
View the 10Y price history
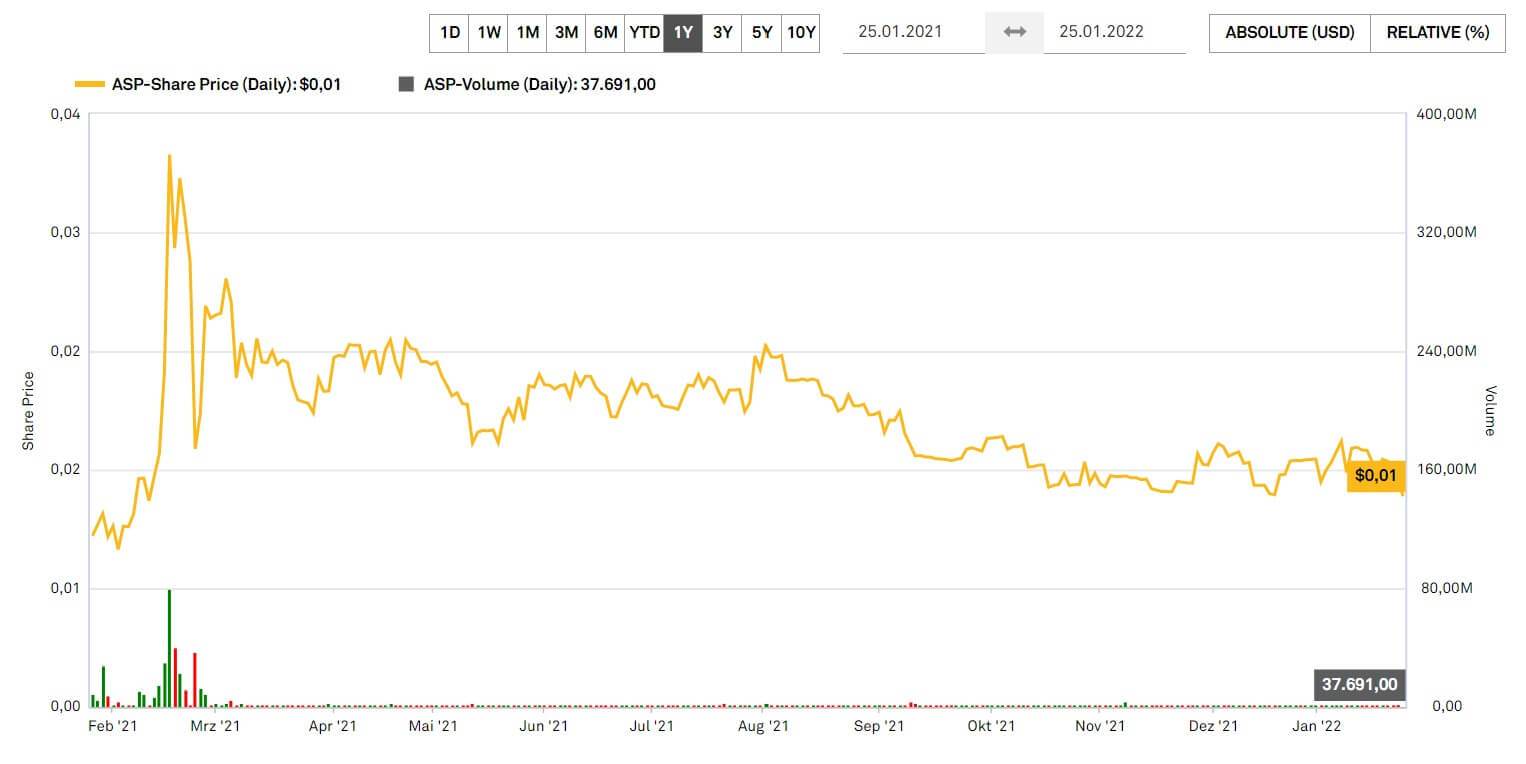(x=801, y=33)
